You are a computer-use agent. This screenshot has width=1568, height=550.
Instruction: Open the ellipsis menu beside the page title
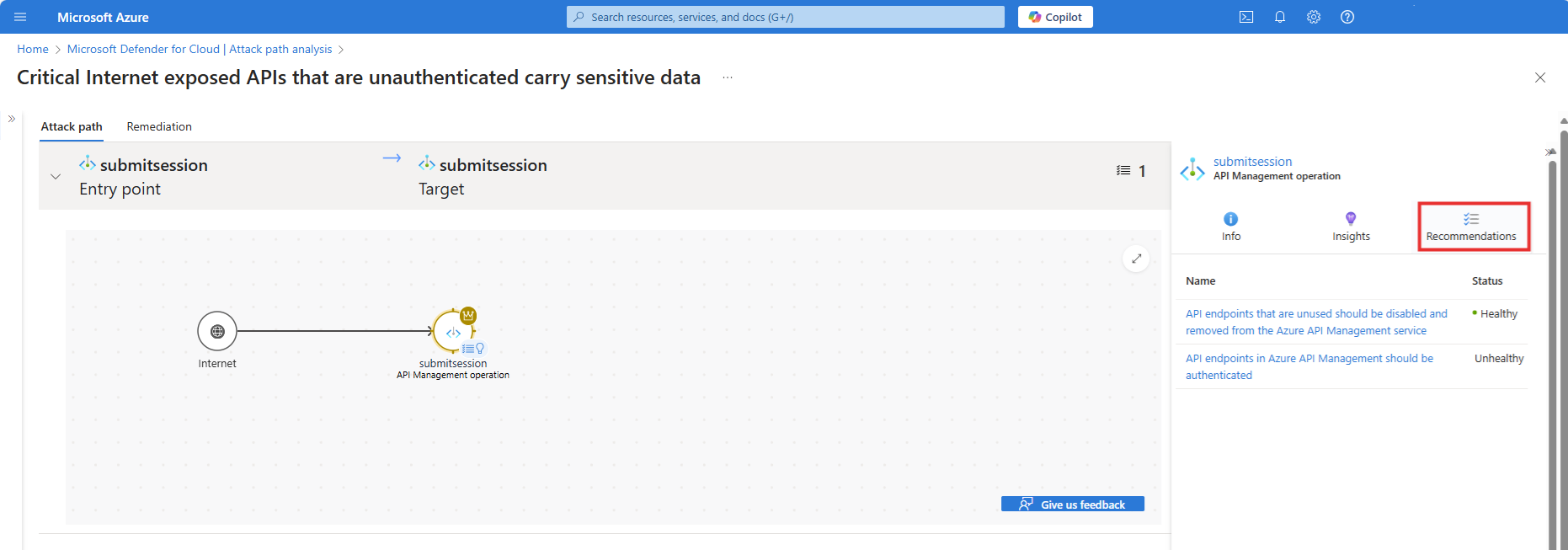(728, 77)
